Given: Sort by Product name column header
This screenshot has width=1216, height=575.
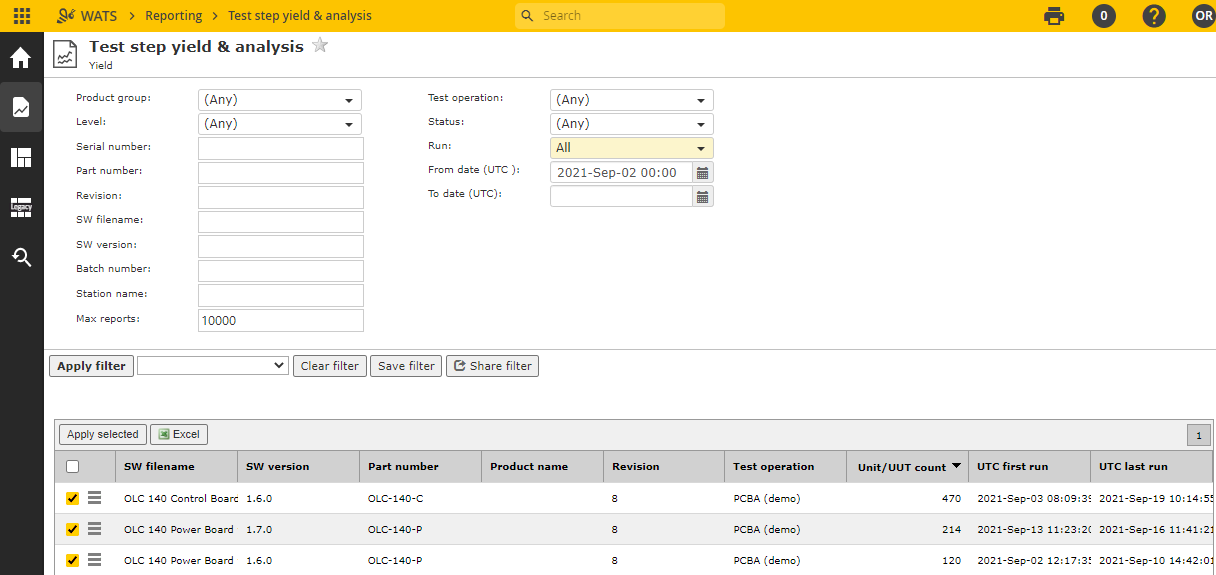Looking at the screenshot, I should (x=542, y=466).
